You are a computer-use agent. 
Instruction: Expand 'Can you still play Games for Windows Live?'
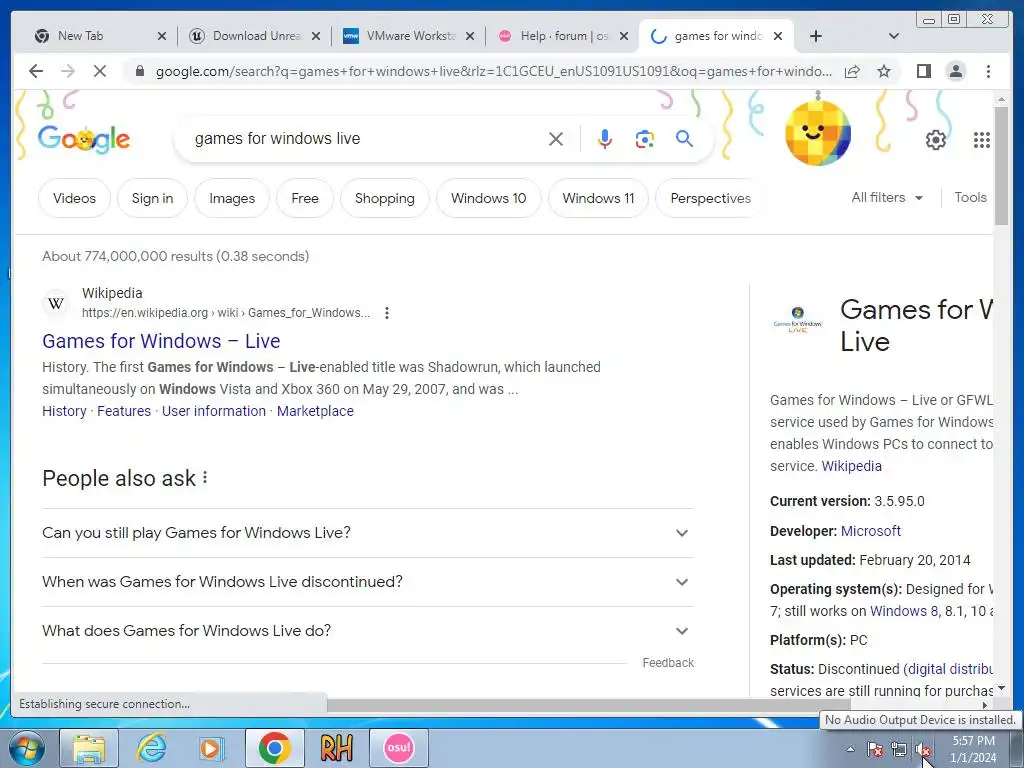[x=367, y=533]
